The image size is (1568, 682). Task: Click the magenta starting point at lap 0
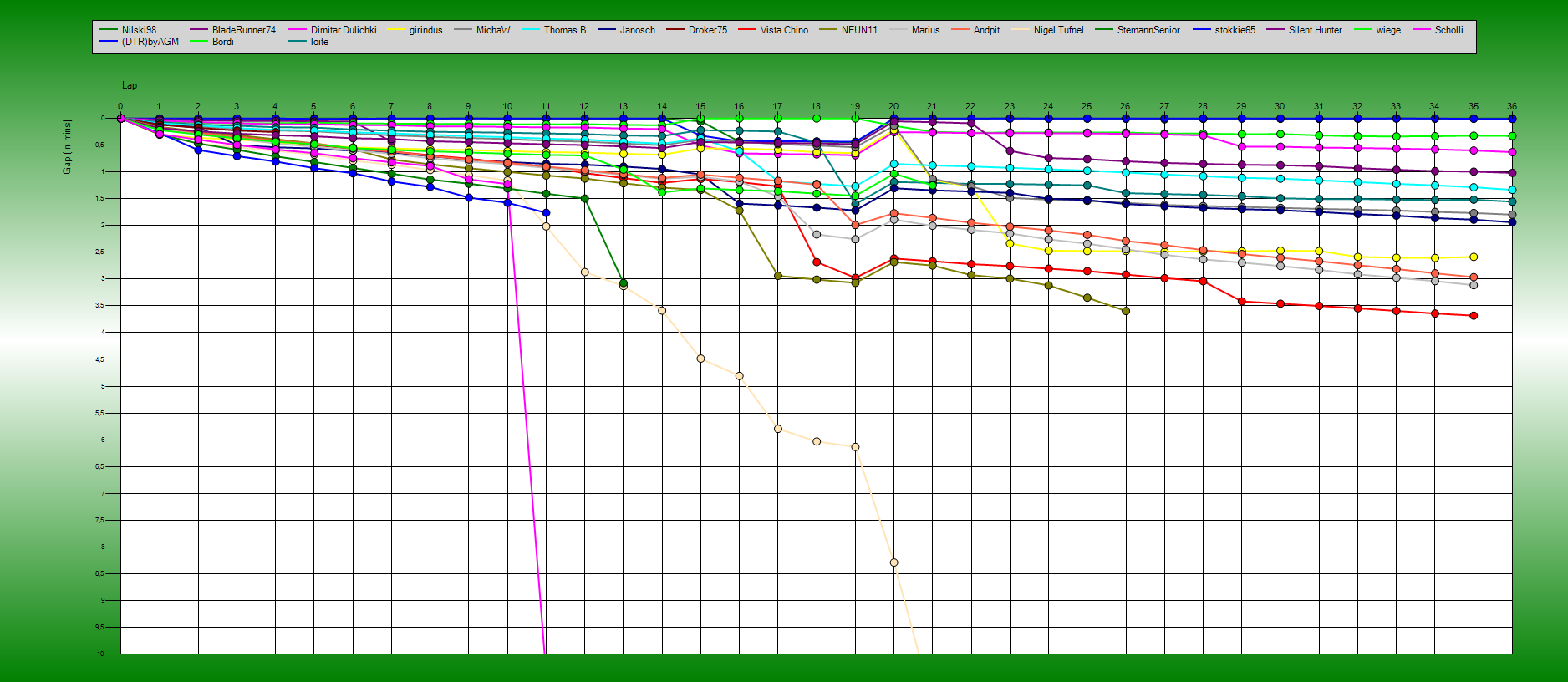[120, 119]
